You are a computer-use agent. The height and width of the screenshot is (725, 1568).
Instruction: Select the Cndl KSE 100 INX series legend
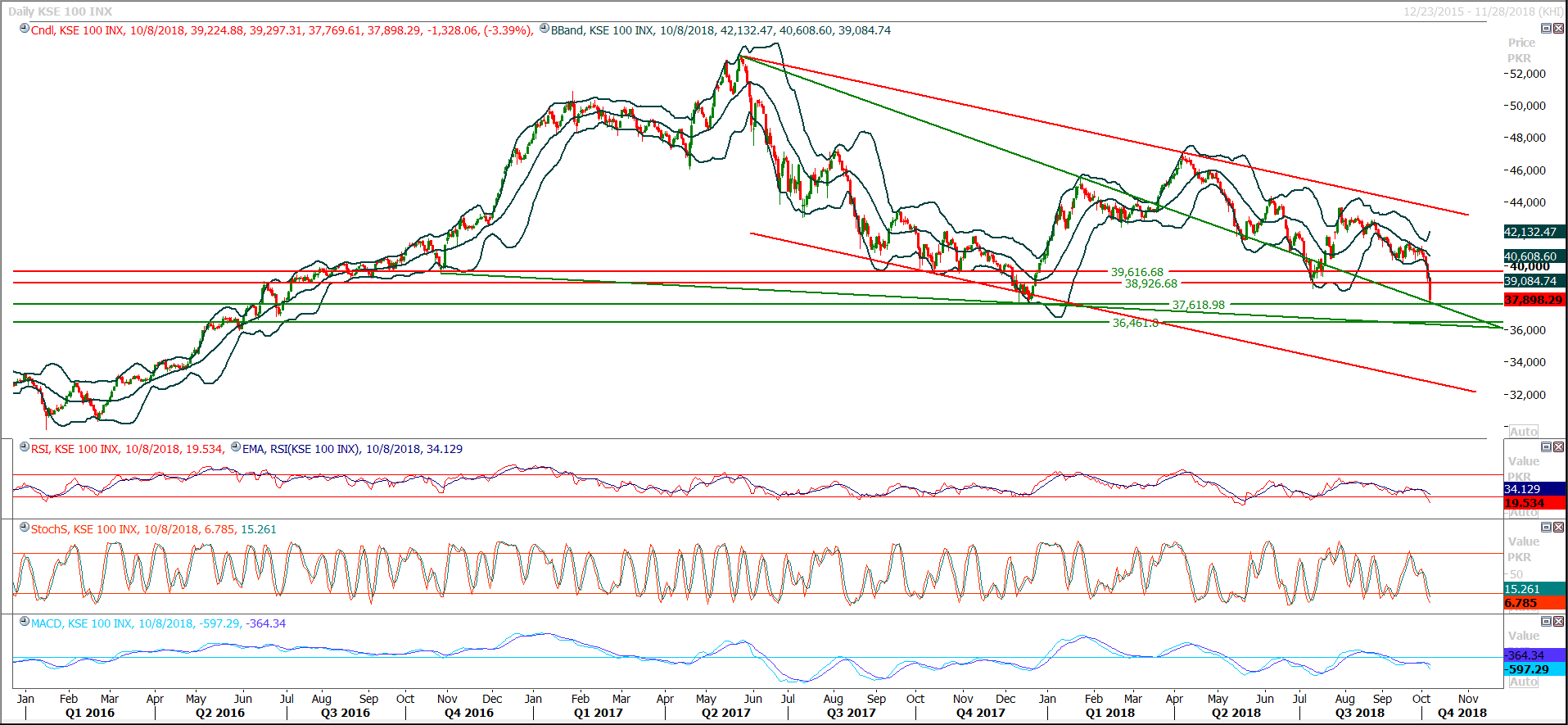tap(282, 30)
